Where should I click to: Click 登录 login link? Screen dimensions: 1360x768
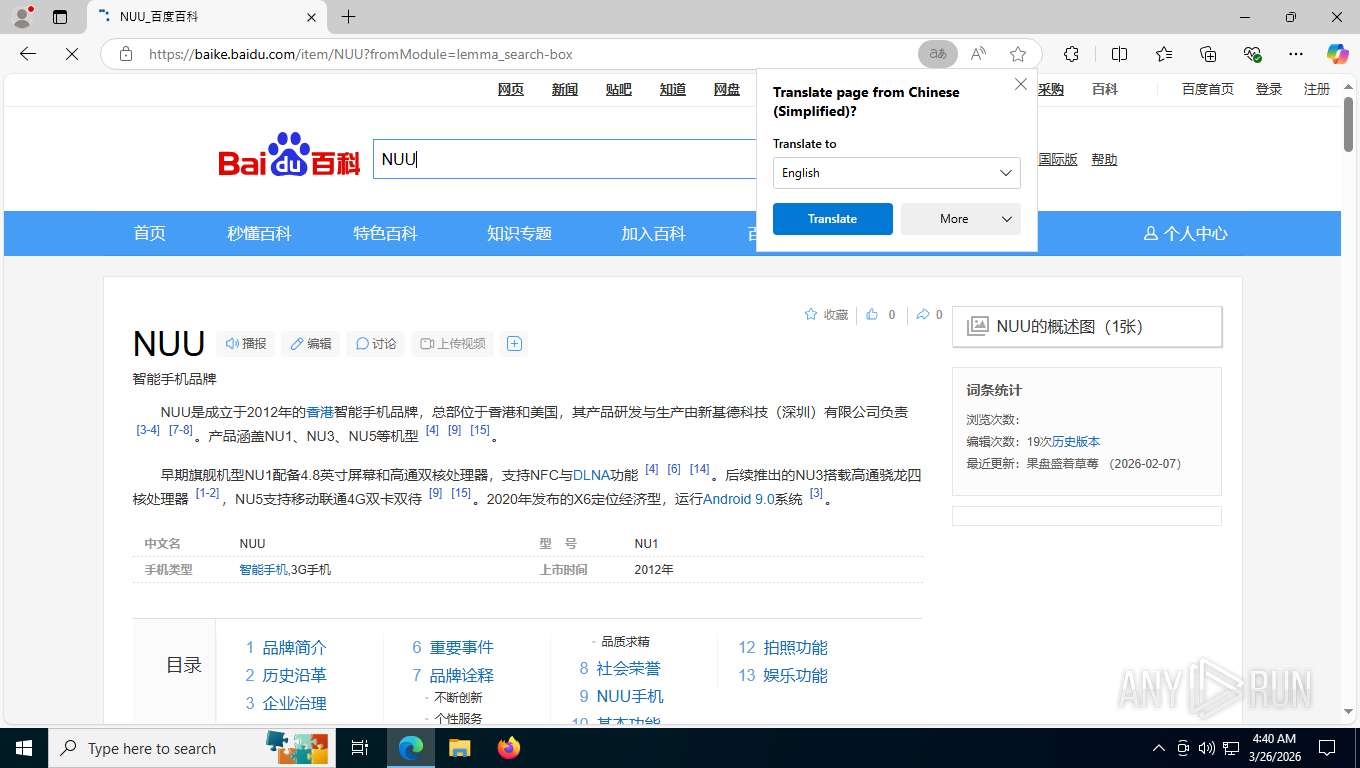pos(1269,89)
